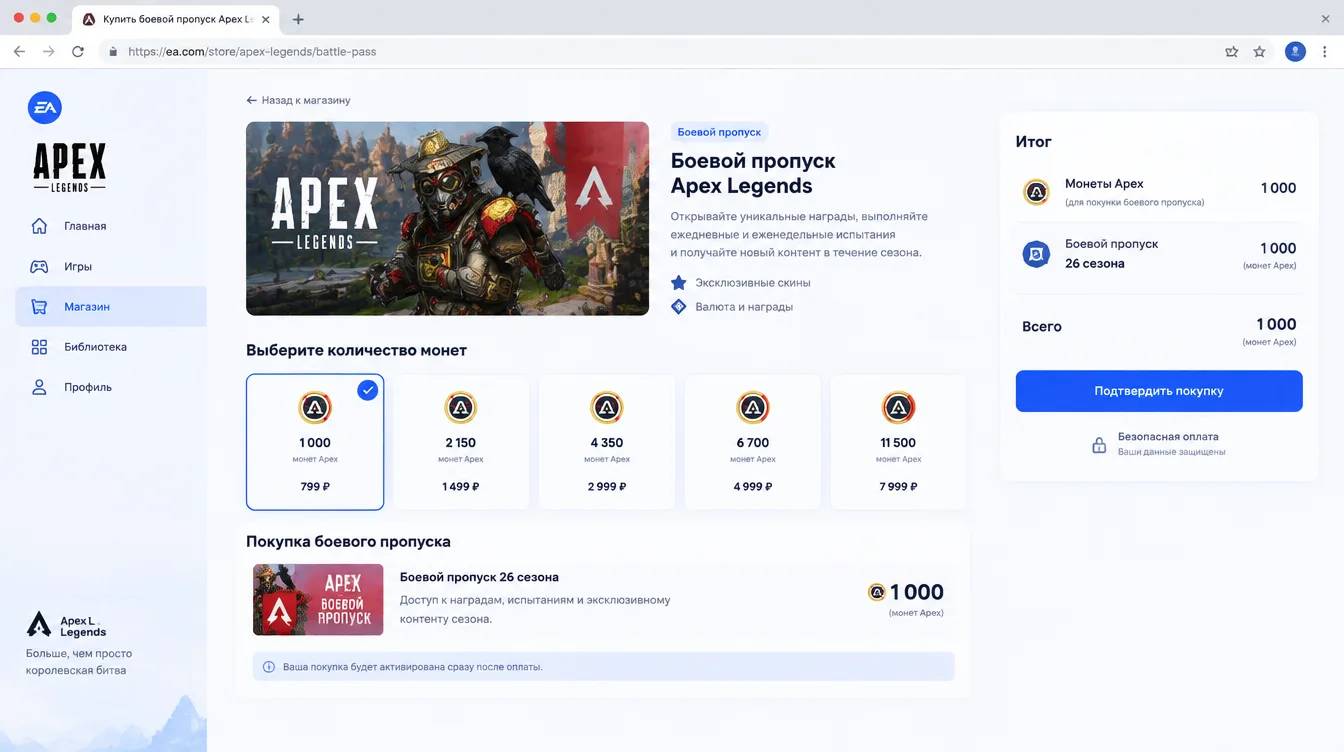Bookmark page with star icon
Image resolution: width=1344 pixels, height=752 pixels.
1260,51
